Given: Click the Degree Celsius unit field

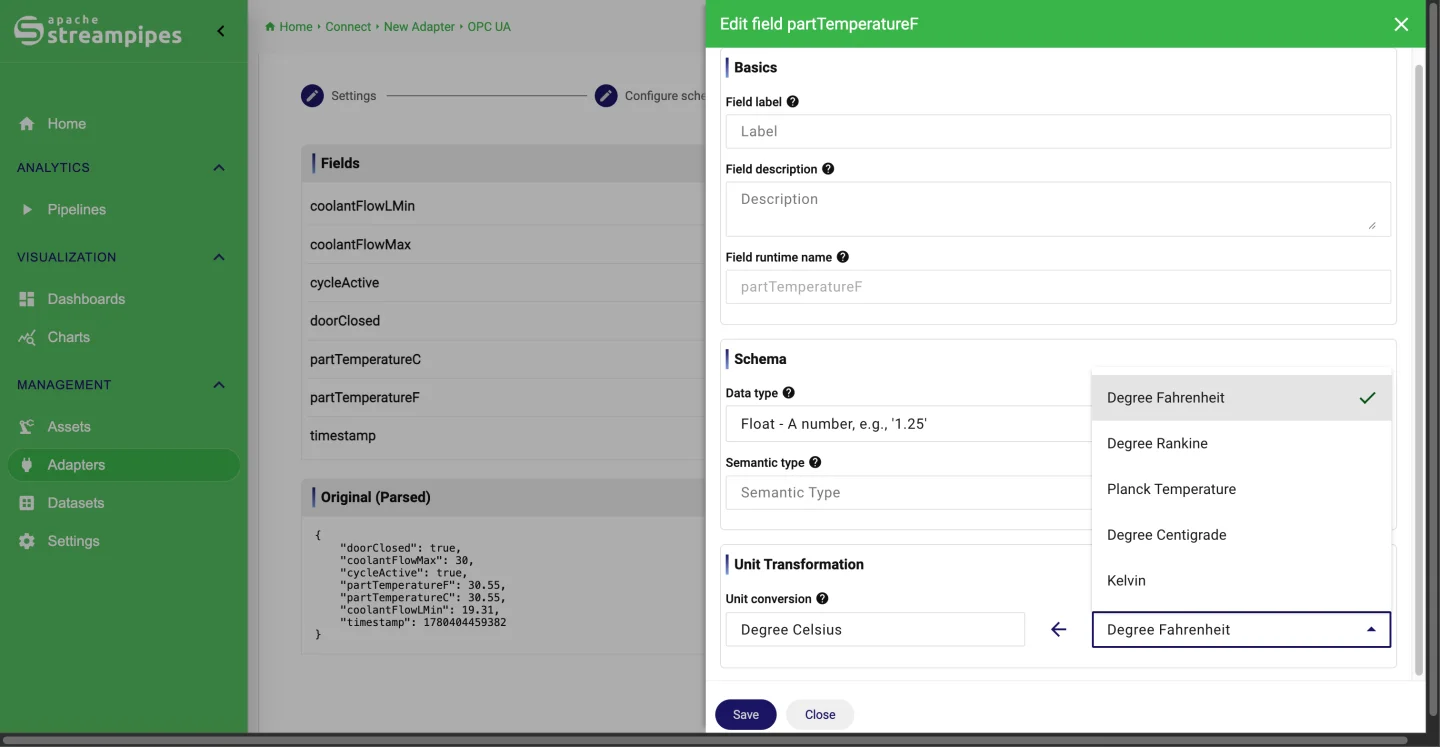Looking at the screenshot, I should tap(875, 630).
